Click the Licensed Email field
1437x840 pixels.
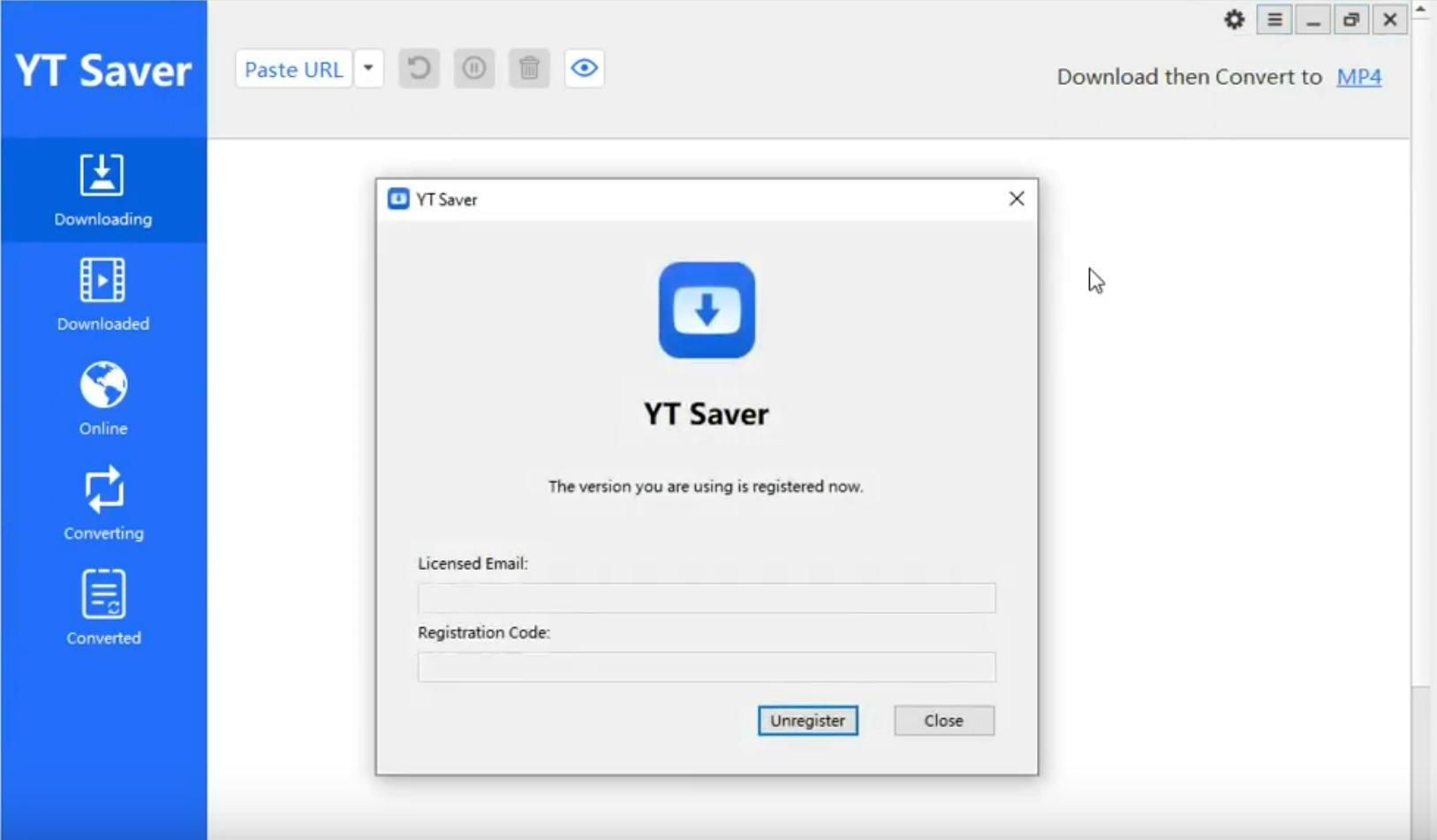click(707, 598)
